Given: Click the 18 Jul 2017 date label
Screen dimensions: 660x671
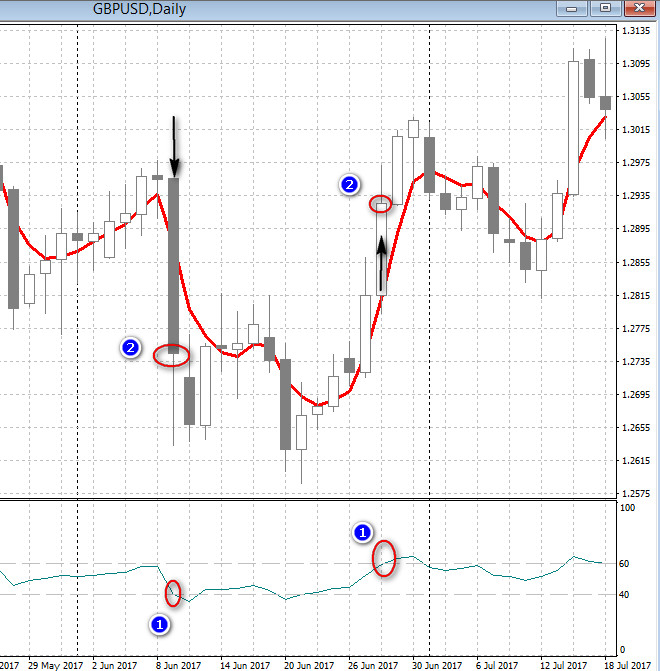Looking at the screenshot, I should (628, 665).
